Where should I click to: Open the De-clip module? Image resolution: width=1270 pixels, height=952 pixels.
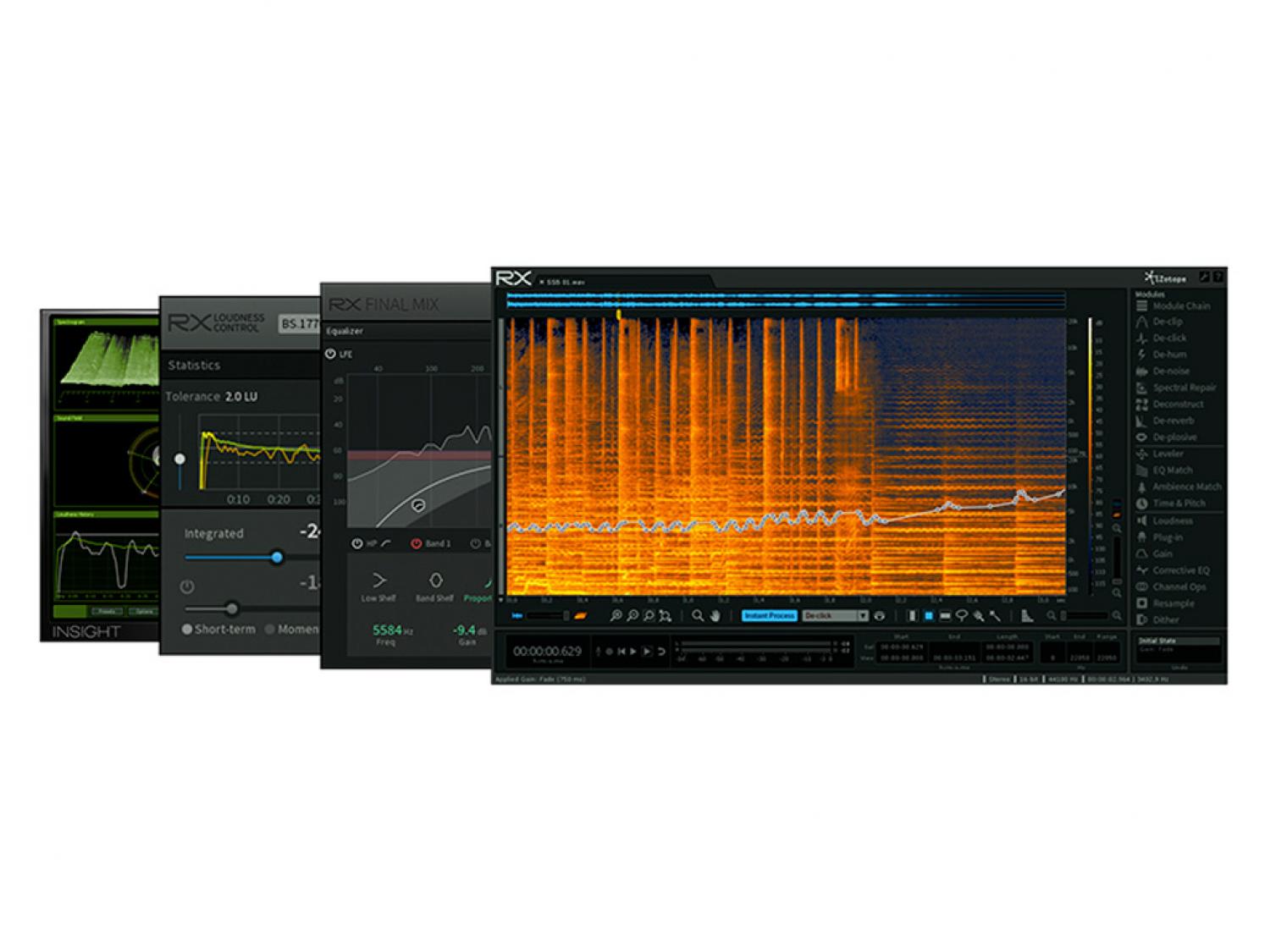coord(1167,322)
